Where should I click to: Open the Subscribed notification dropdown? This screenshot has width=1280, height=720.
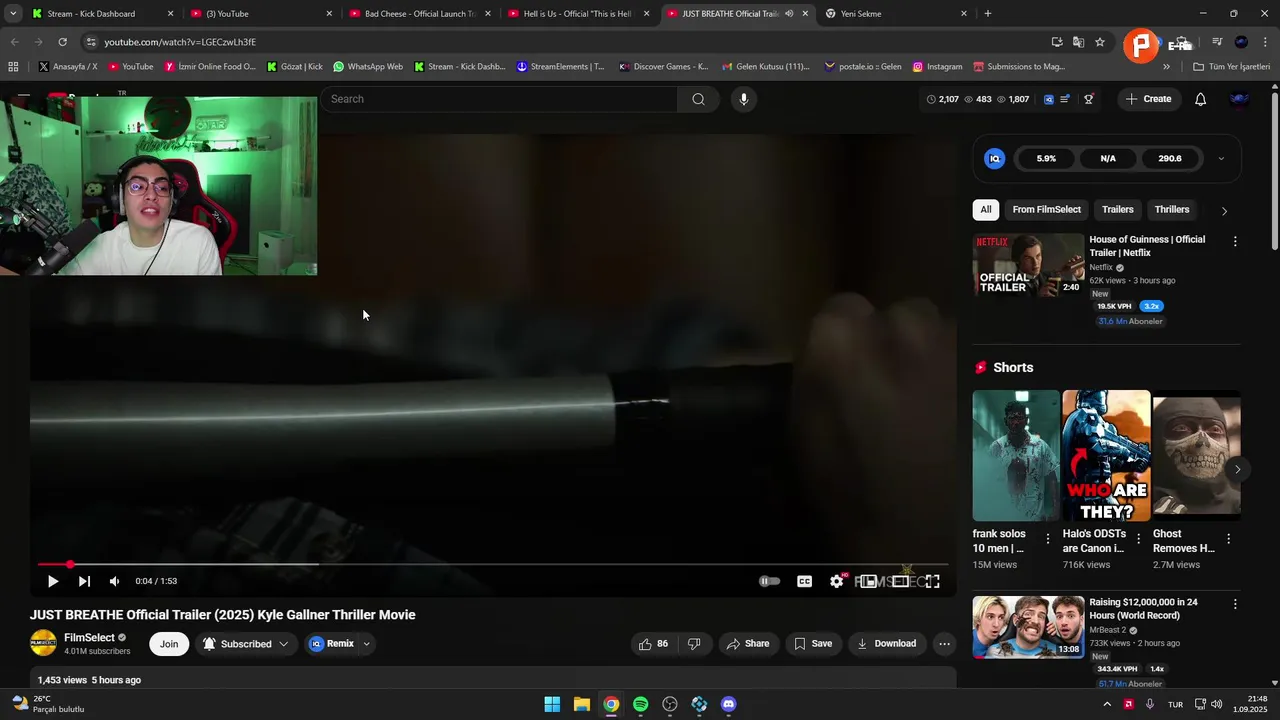pyautogui.click(x=246, y=644)
